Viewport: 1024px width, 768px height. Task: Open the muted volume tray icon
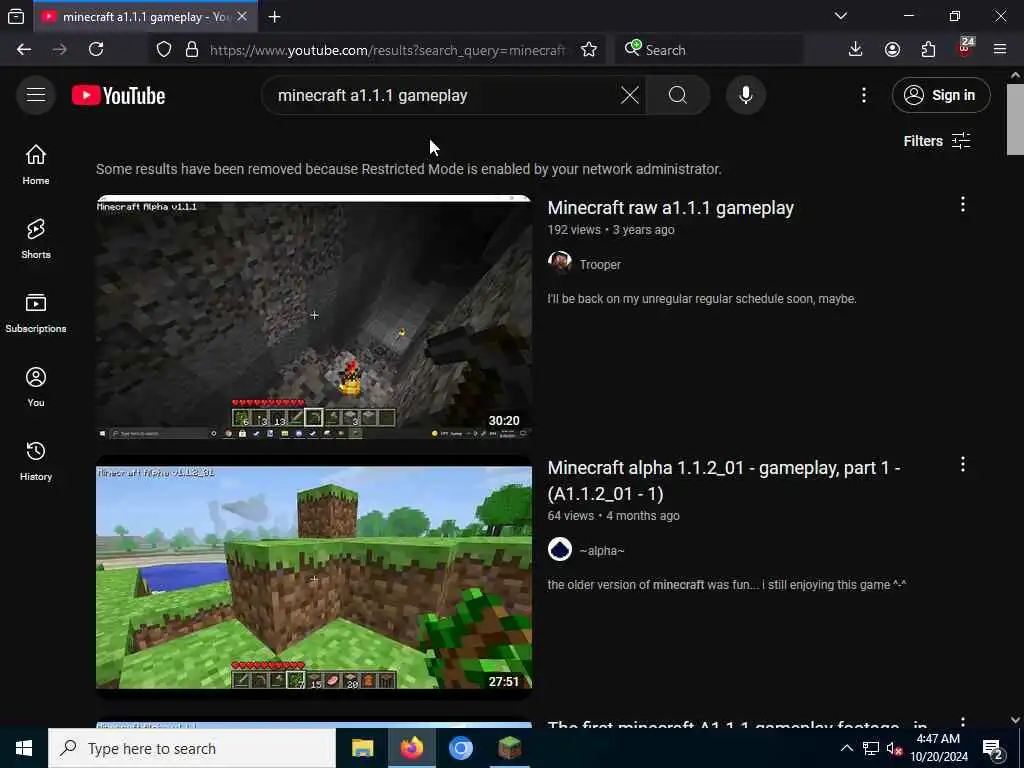(894, 748)
